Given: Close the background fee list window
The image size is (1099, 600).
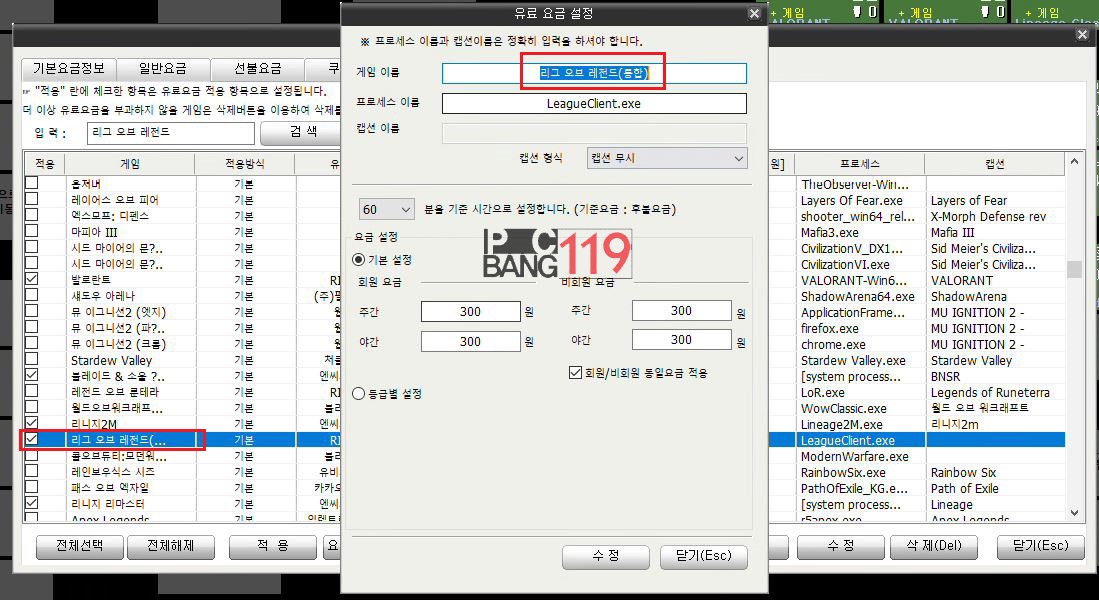Looking at the screenshot, I should (x=1081, y=34).
